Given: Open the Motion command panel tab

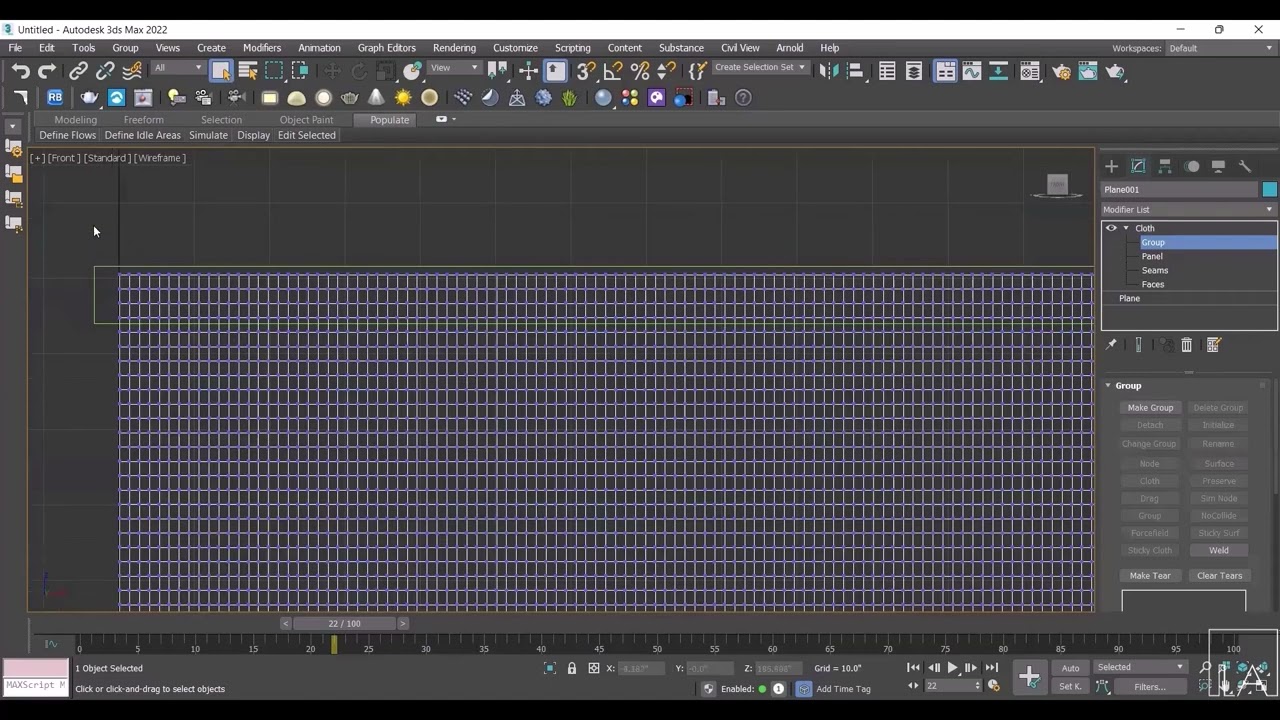Looking at the screenshot, I should 1192,166.
